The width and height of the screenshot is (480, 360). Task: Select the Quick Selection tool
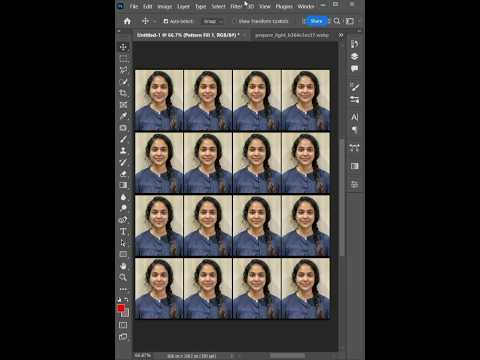pos(123,82)
